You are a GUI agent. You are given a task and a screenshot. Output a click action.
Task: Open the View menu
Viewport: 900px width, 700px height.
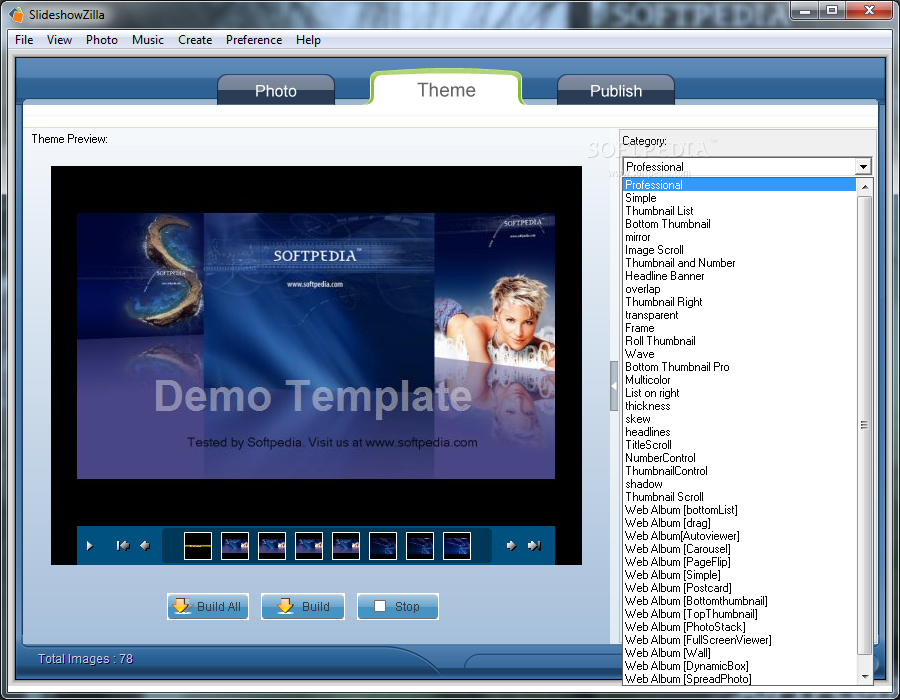[x=59, y=40]
